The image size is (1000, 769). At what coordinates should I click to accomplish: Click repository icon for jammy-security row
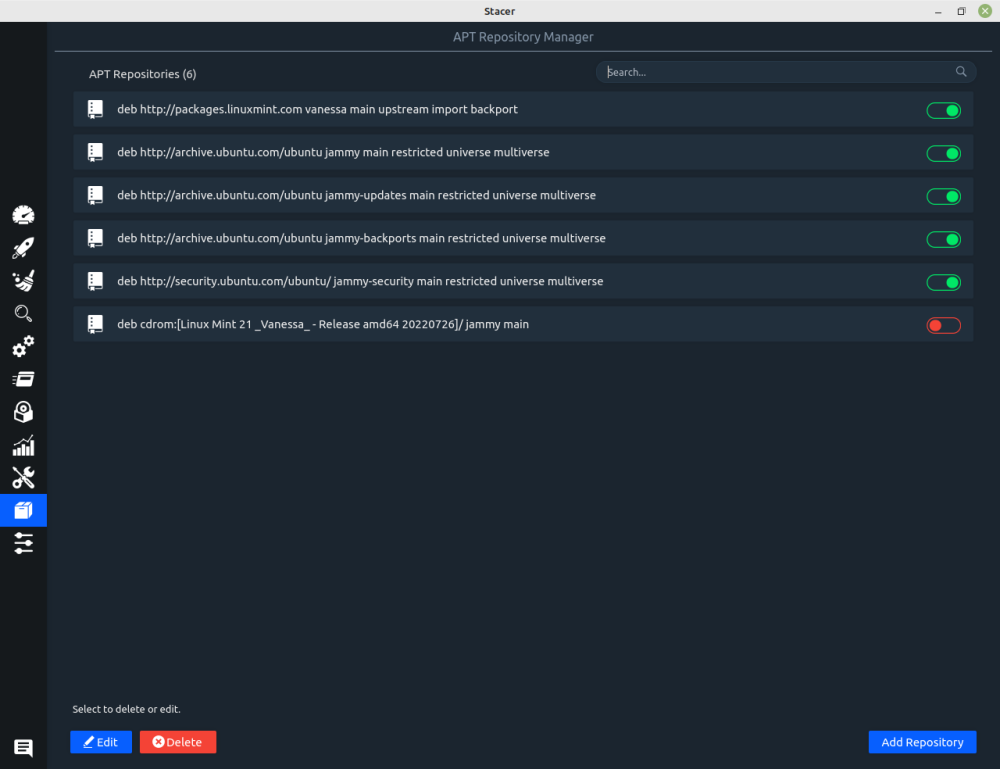coord(95,281)
